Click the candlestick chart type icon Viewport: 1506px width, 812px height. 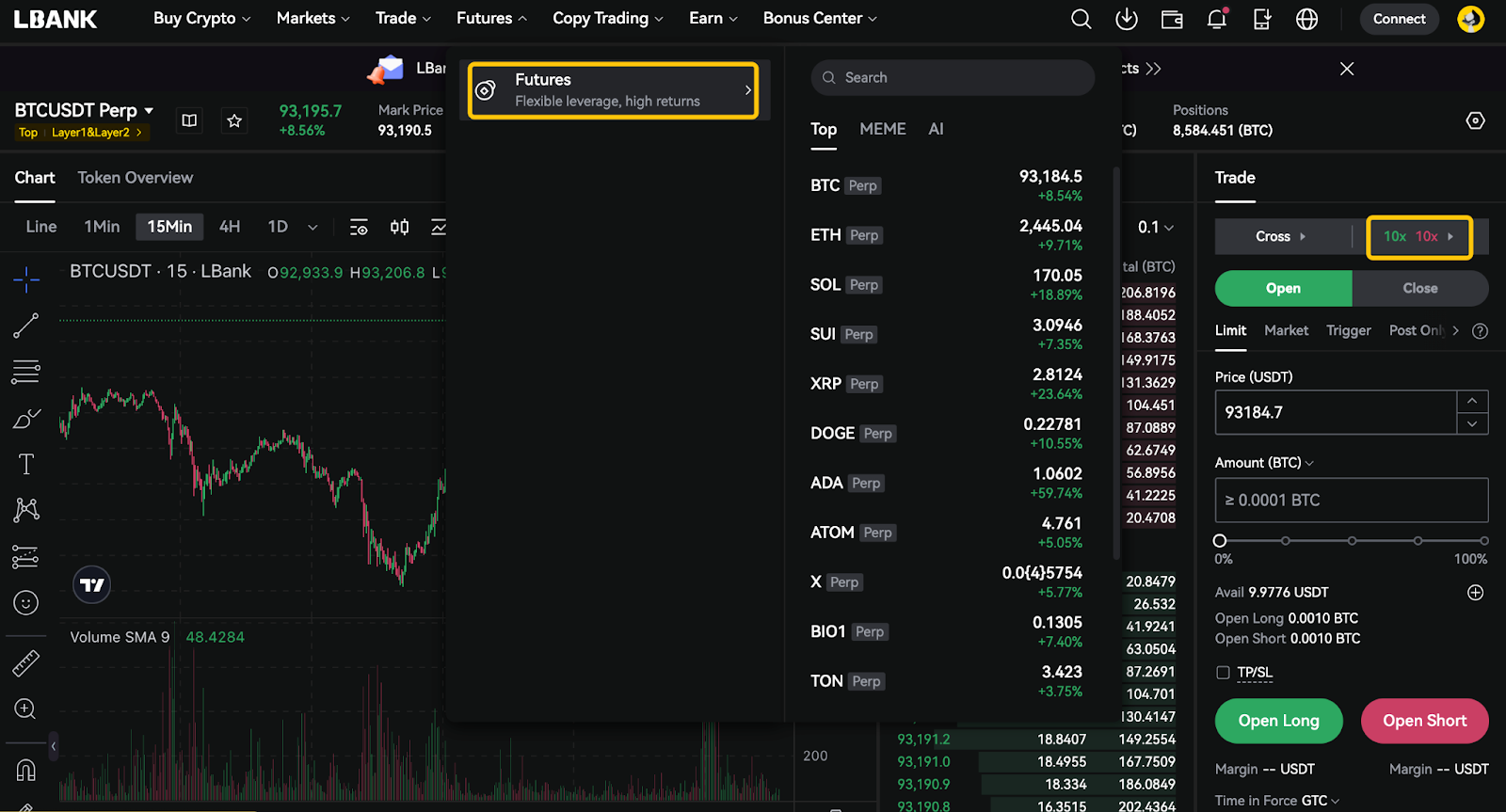(400, 227)
